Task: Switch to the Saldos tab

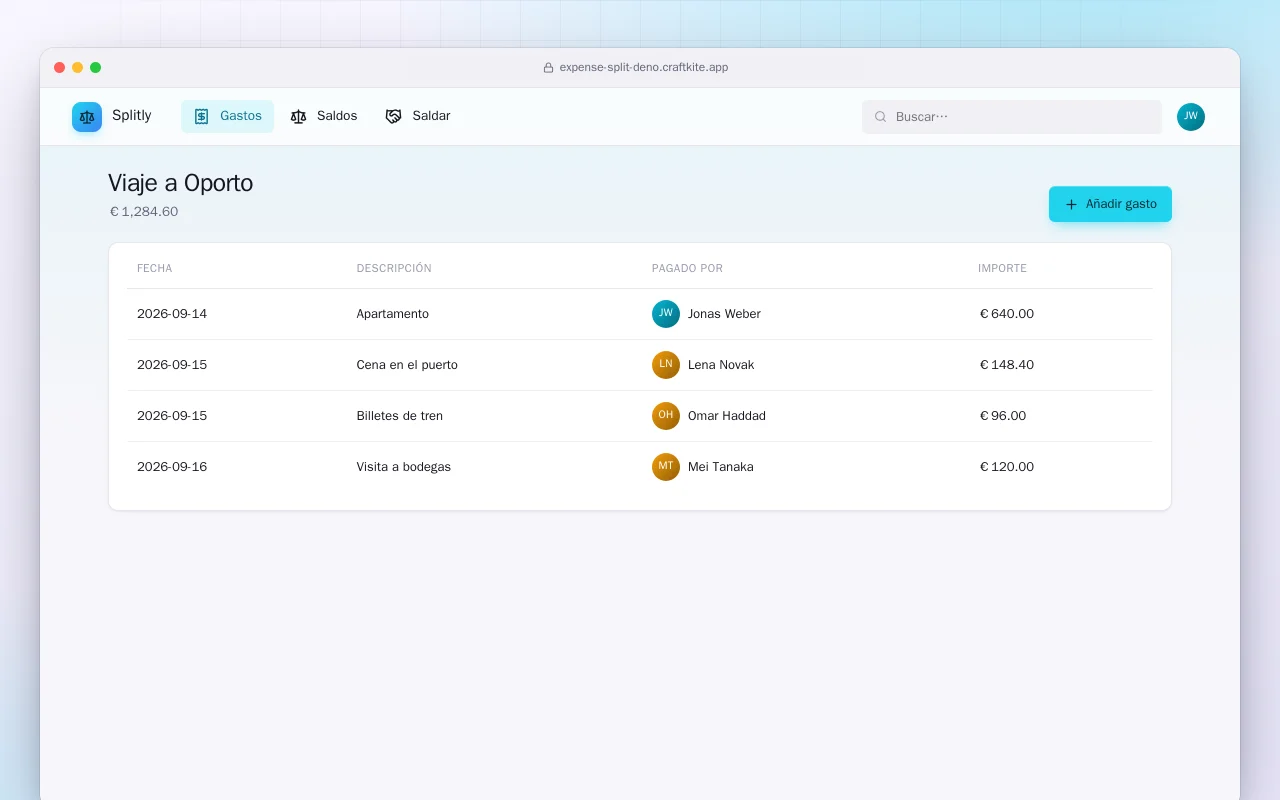Action: pyautogui.click(x=324, y=116)
